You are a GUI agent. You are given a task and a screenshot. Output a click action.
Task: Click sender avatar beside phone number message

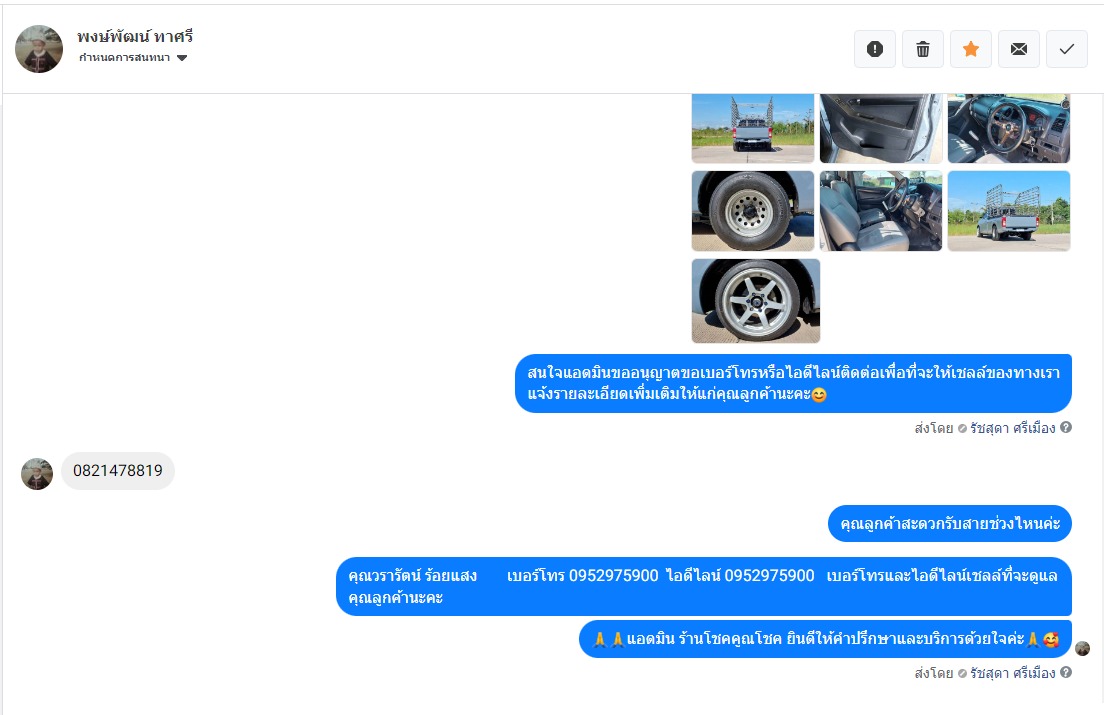point(37,474)
